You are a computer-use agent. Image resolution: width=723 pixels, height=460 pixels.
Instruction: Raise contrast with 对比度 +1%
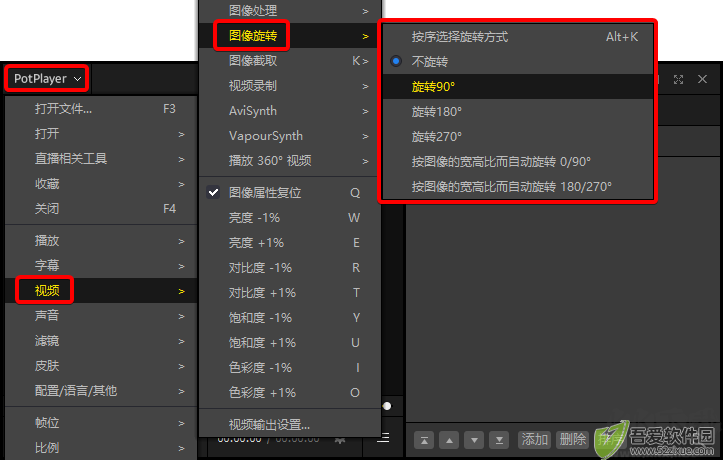click(290, 293)
